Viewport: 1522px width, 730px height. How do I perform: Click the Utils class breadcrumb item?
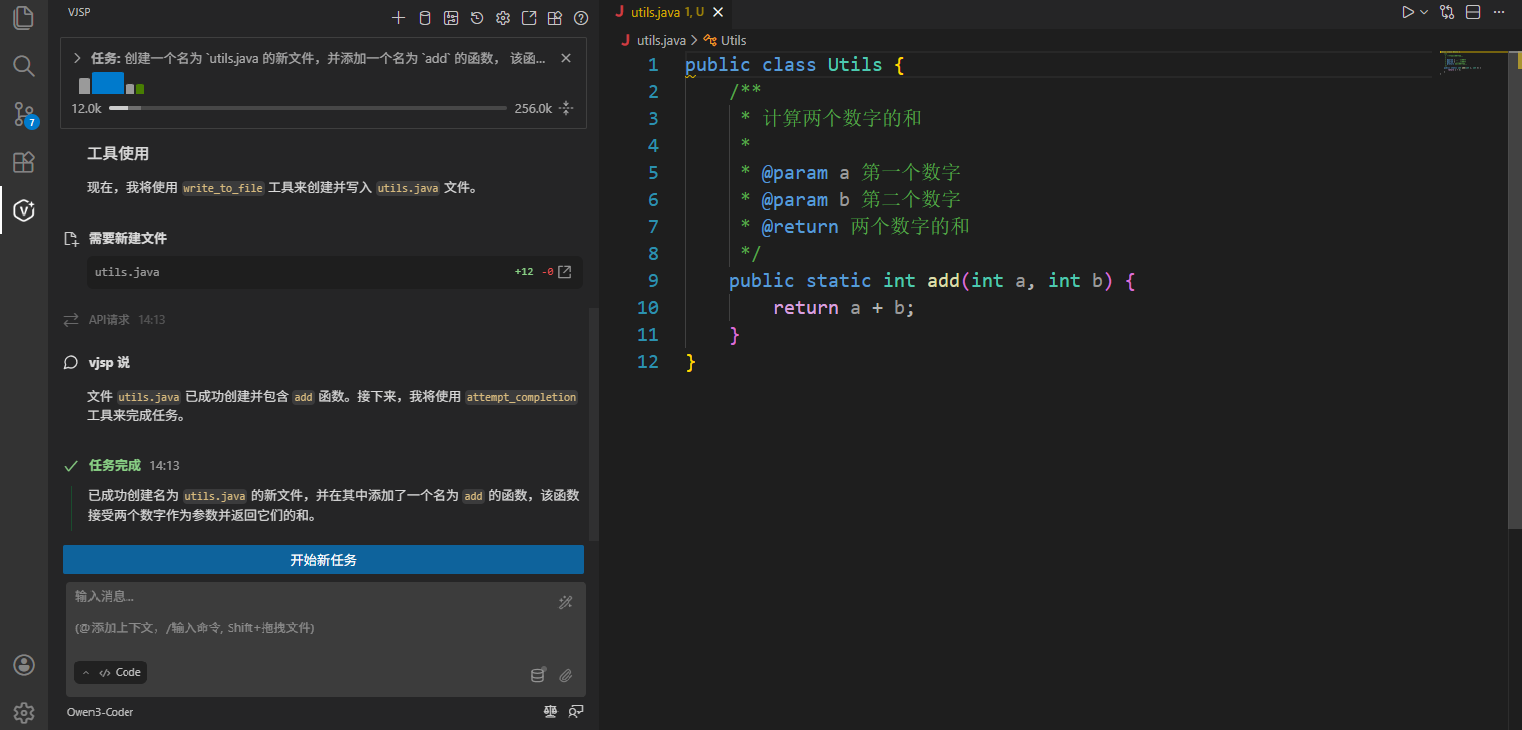click(732, 40)
